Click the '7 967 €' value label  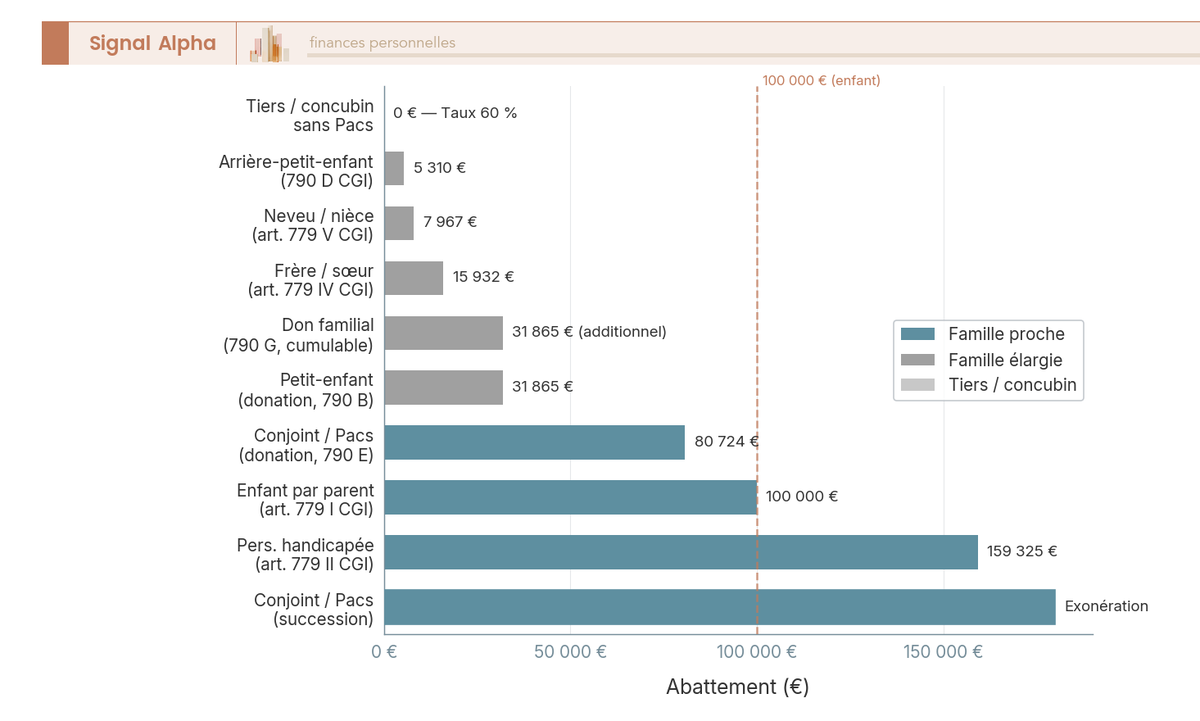click(x=450, y=222)
